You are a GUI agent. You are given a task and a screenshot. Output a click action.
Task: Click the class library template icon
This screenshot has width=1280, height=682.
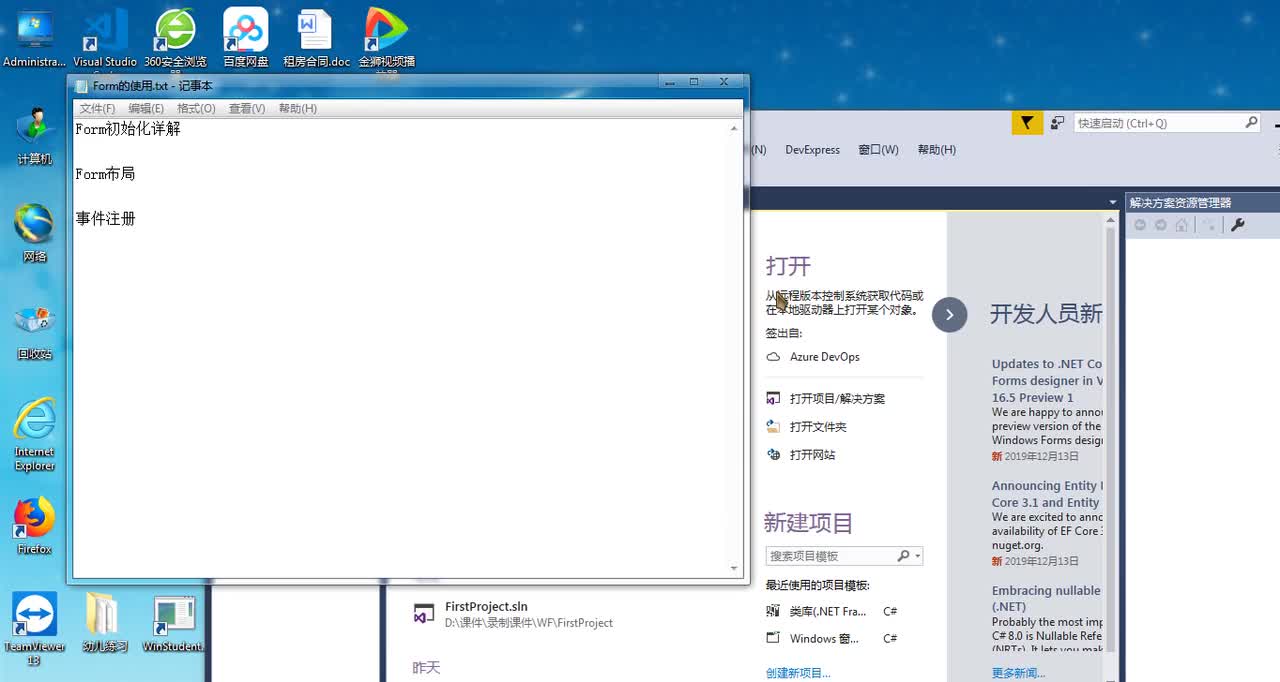[x=773, y=611]
